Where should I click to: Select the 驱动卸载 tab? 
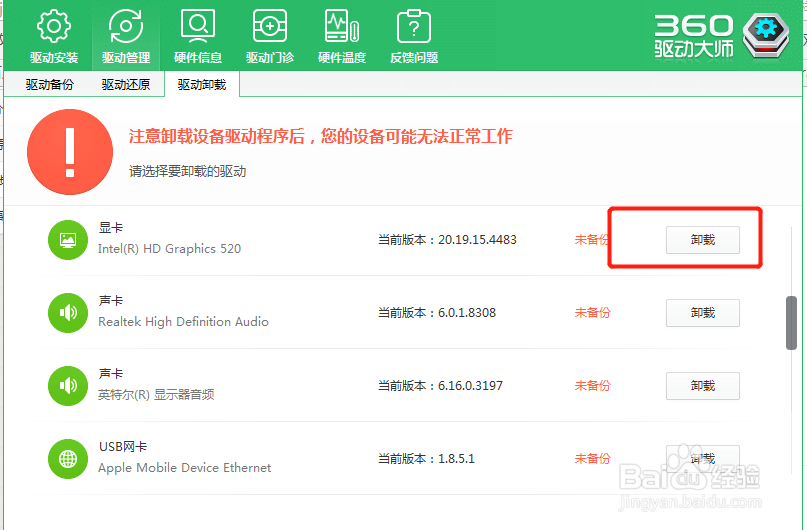point(202,84)
